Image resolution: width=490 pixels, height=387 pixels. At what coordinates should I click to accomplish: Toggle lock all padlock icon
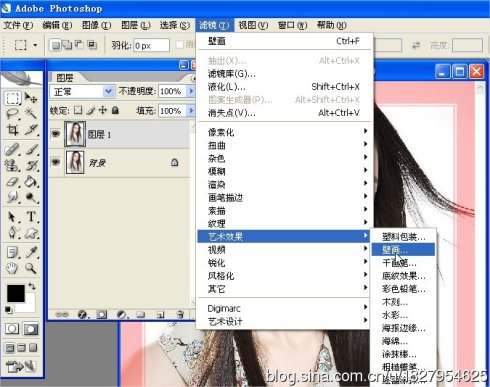click(x=115, y=110)
